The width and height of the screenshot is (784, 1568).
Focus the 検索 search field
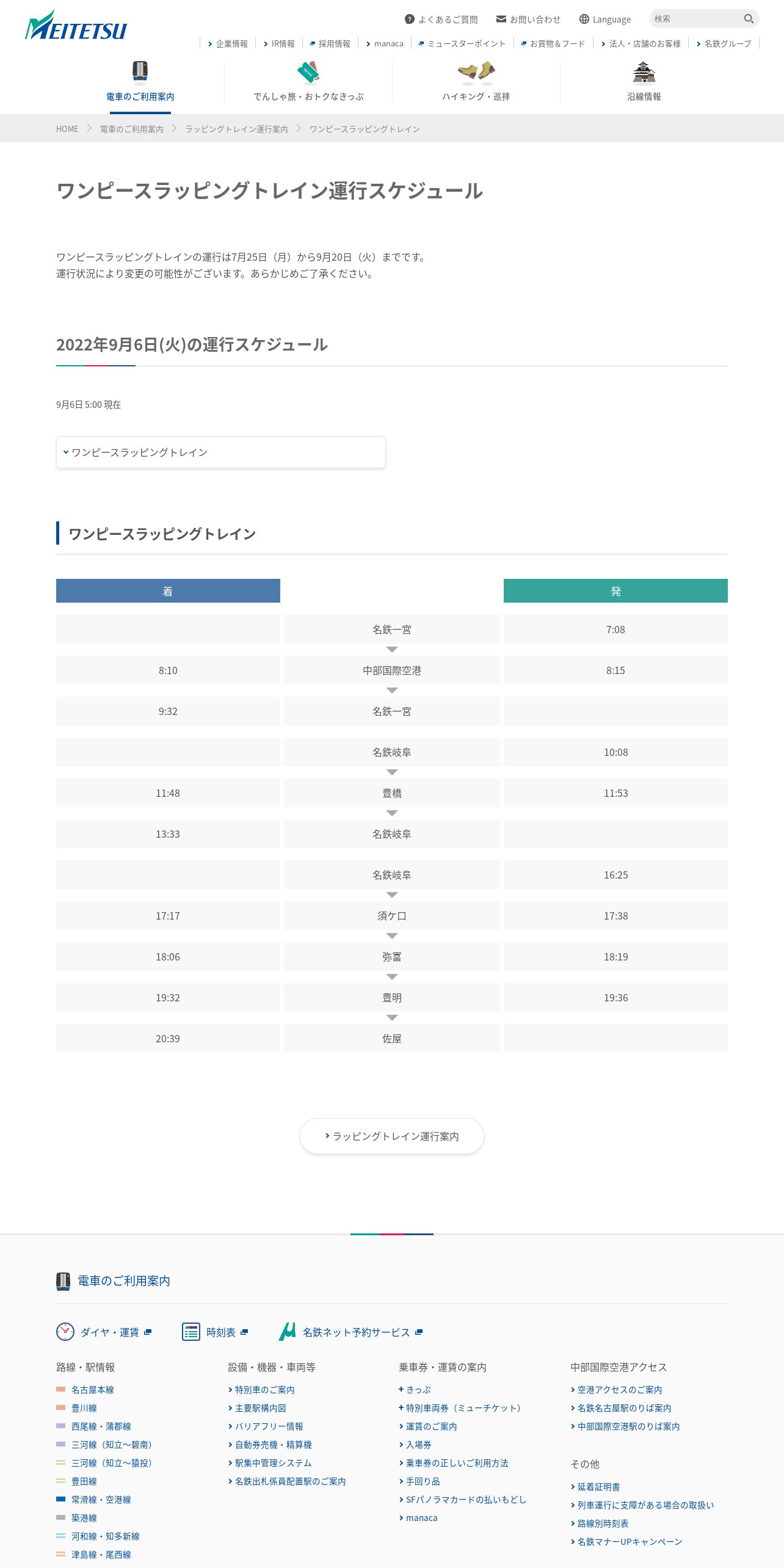coord(696,19)
